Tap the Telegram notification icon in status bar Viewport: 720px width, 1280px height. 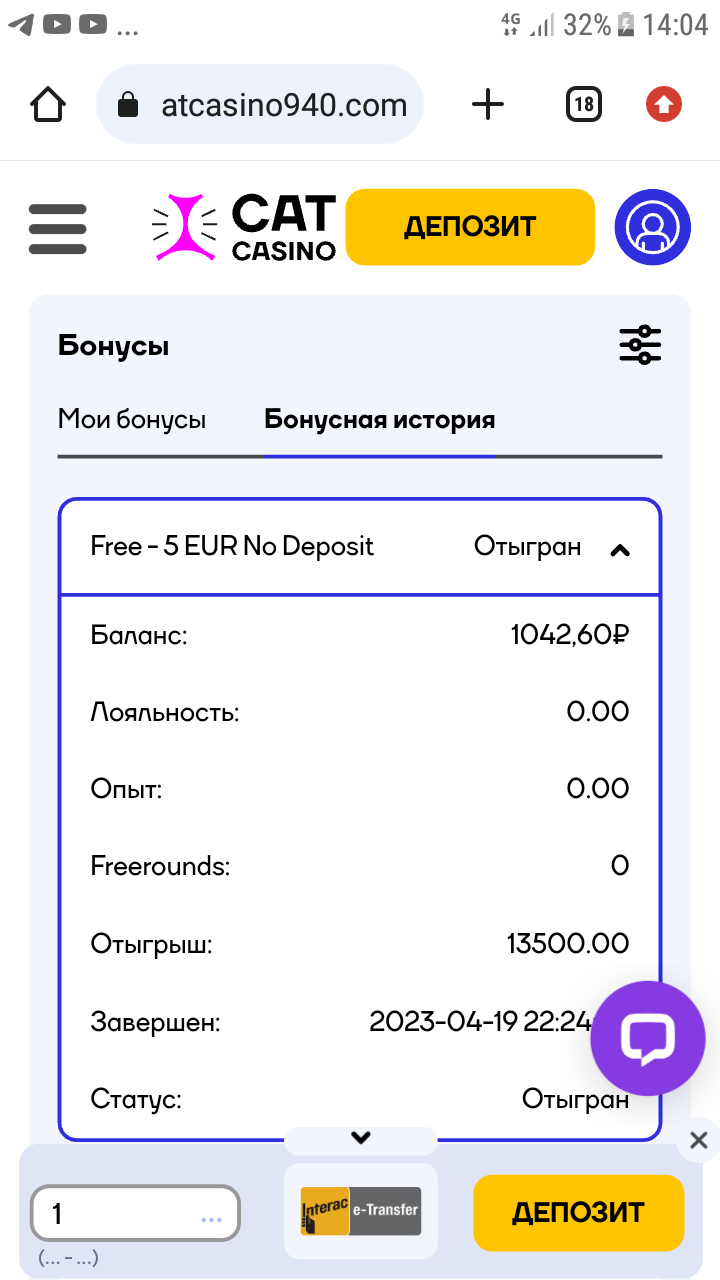(20, 24)
